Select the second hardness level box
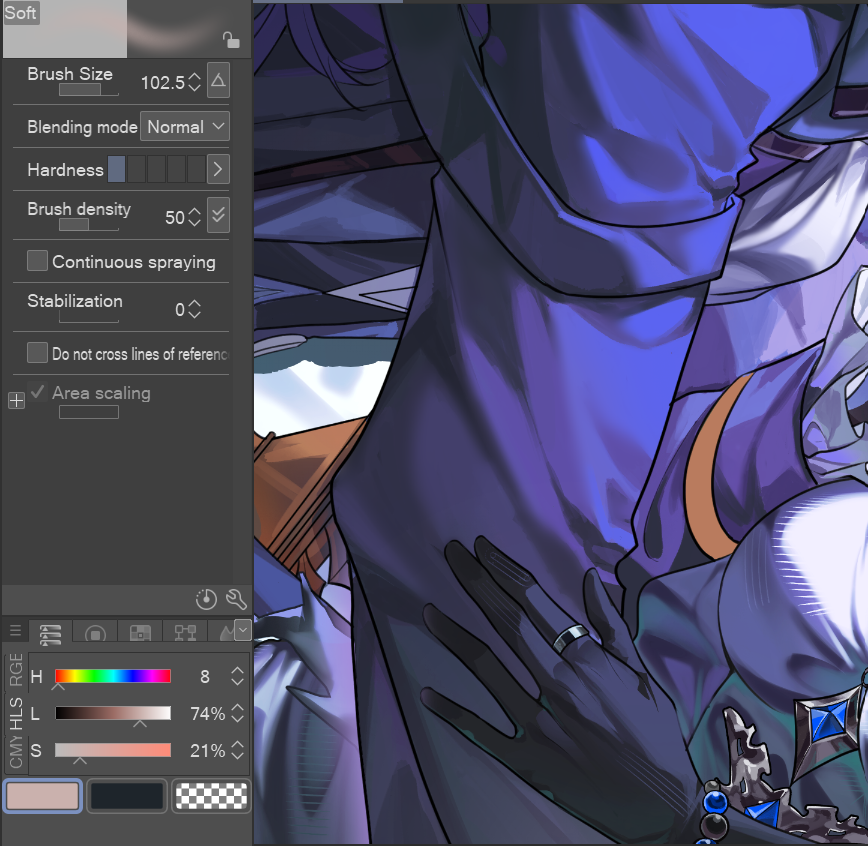 click(136, 169)
